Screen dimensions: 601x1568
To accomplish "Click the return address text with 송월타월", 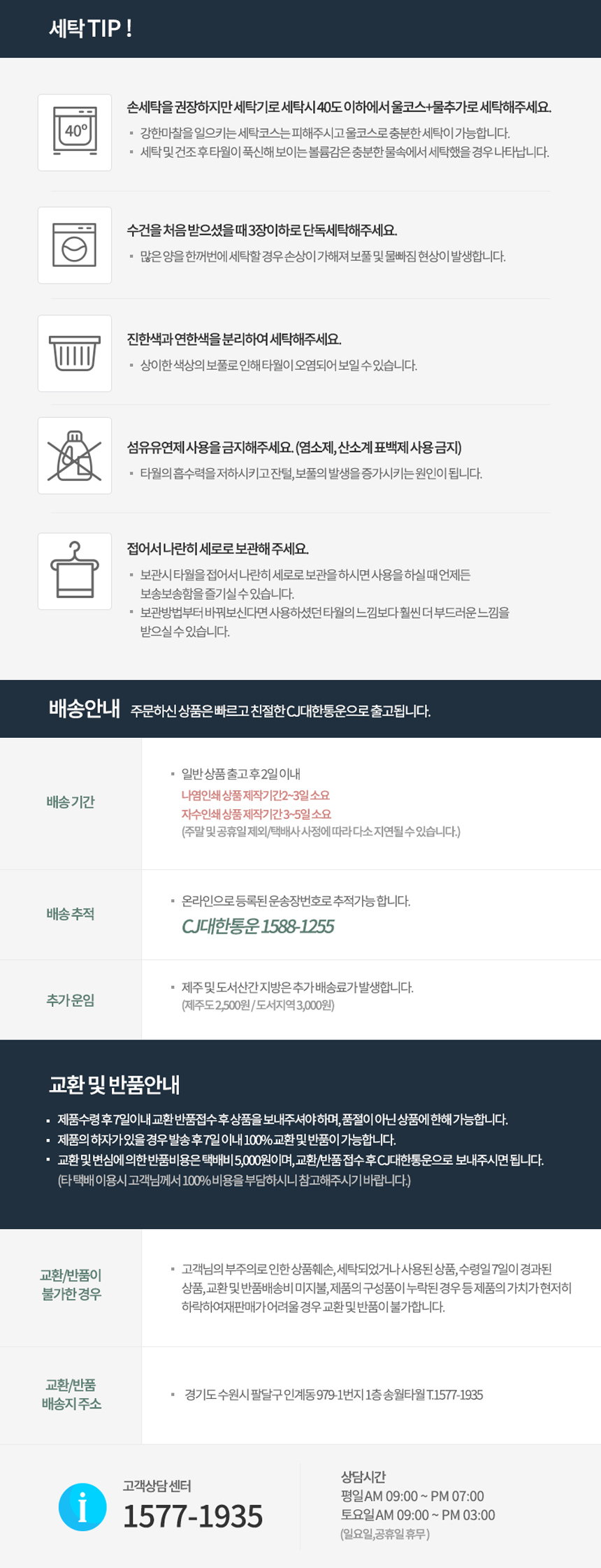I will coord(333,1395).
